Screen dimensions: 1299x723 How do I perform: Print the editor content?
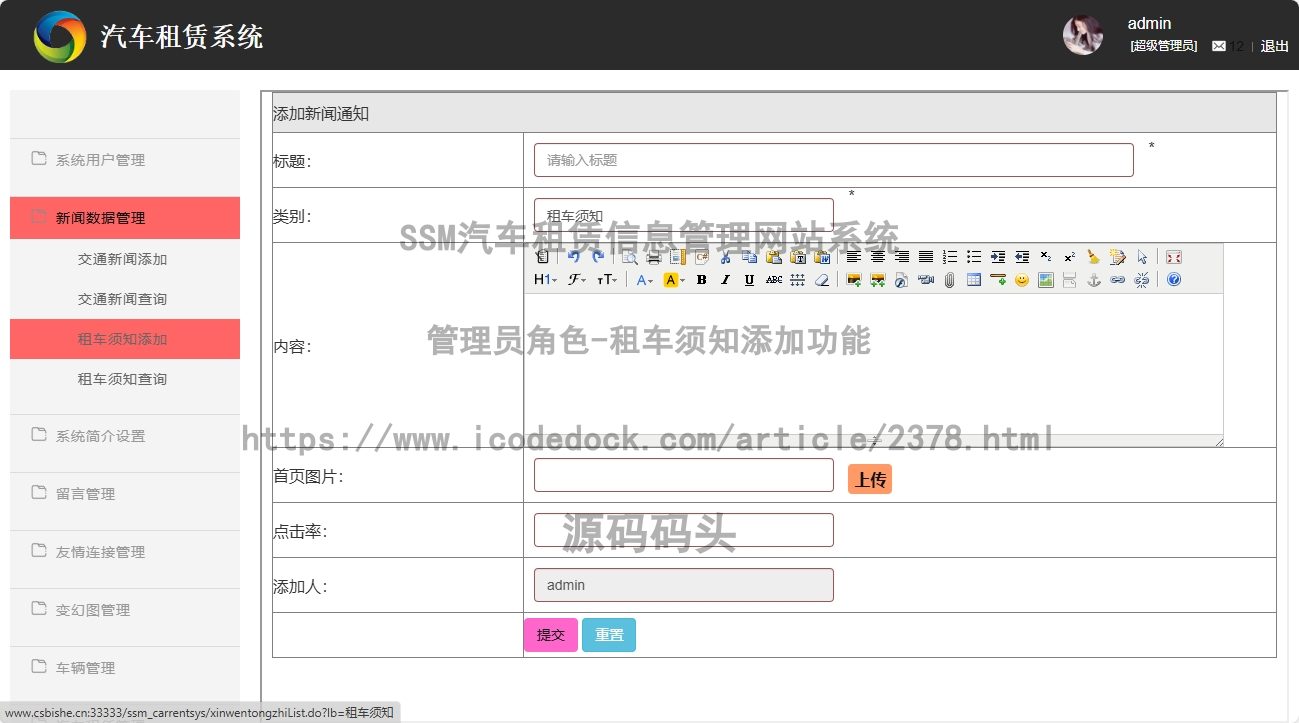pos(653,257)
